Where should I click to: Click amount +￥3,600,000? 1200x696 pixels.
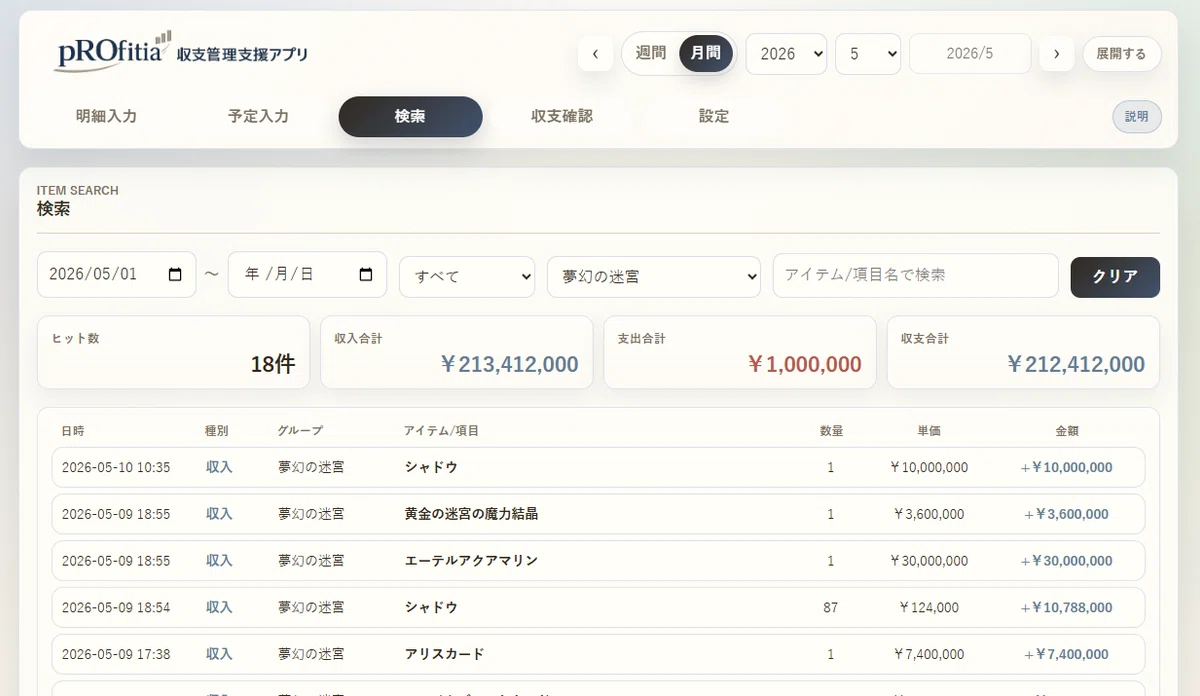pos(1067,514)
